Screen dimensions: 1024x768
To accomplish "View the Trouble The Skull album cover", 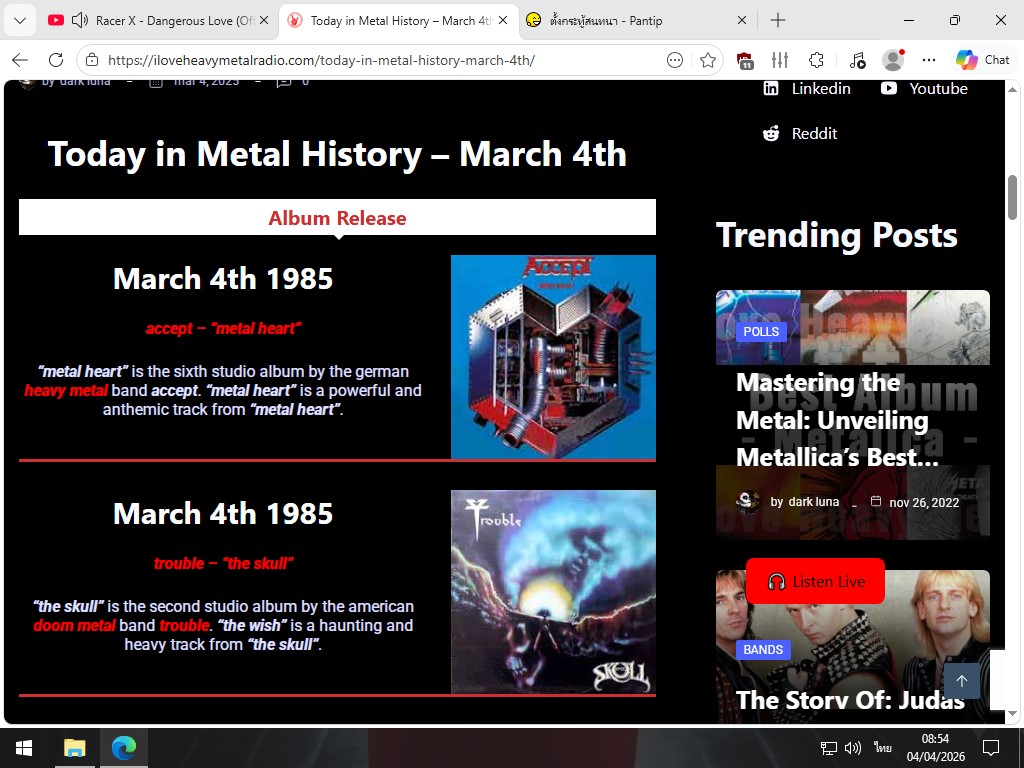I will click(553, 592).
